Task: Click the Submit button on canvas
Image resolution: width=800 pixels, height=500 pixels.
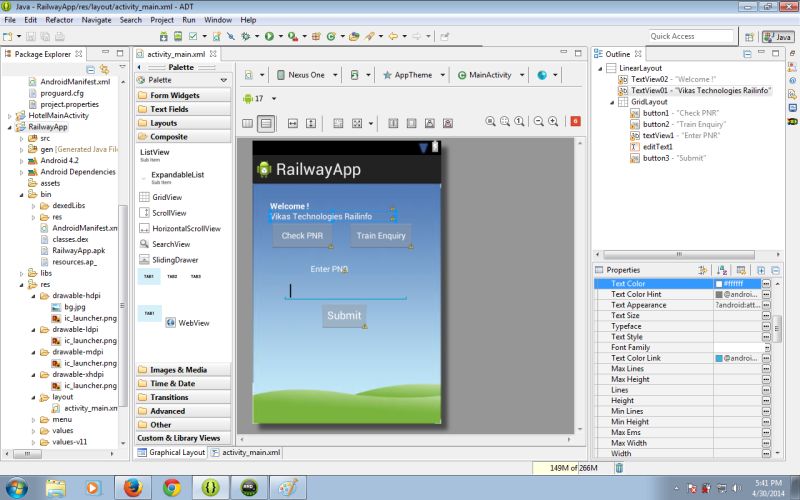Action: (344, 316)
